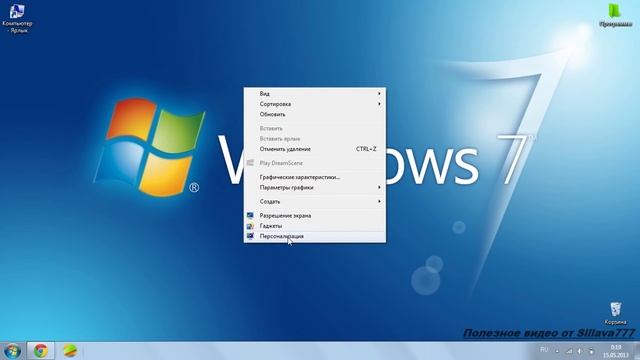
Task: Open Гаджеты from the context menu
Action: [x=315, y=226]
